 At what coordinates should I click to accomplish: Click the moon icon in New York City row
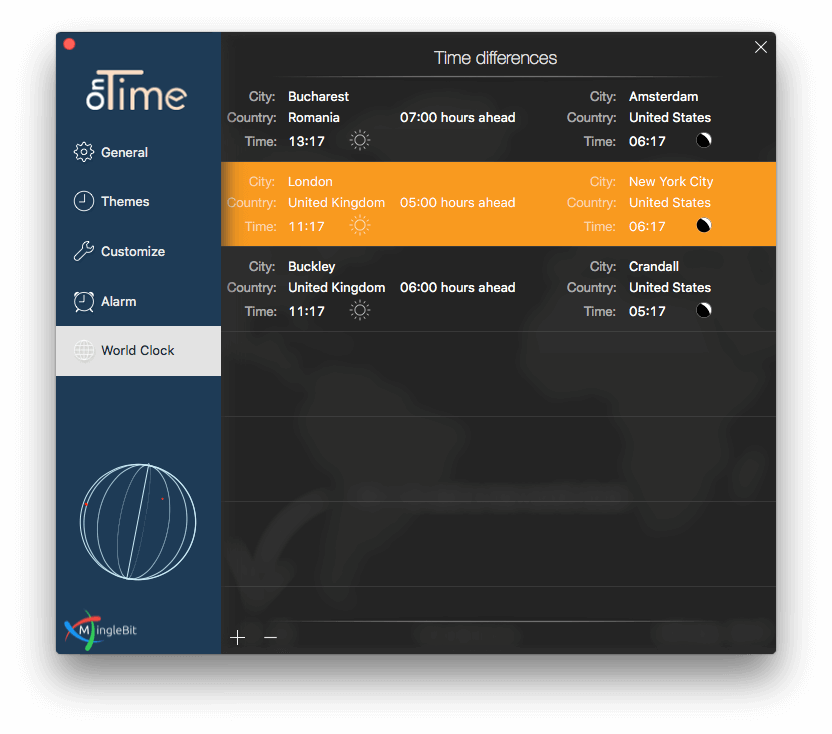pos(704,226)
